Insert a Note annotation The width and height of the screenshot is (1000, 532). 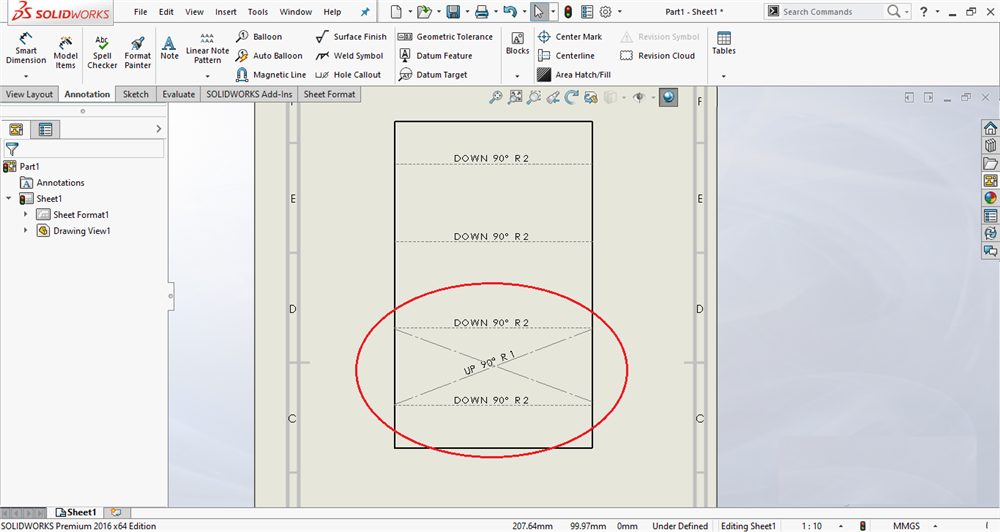[x=170, y=48]
